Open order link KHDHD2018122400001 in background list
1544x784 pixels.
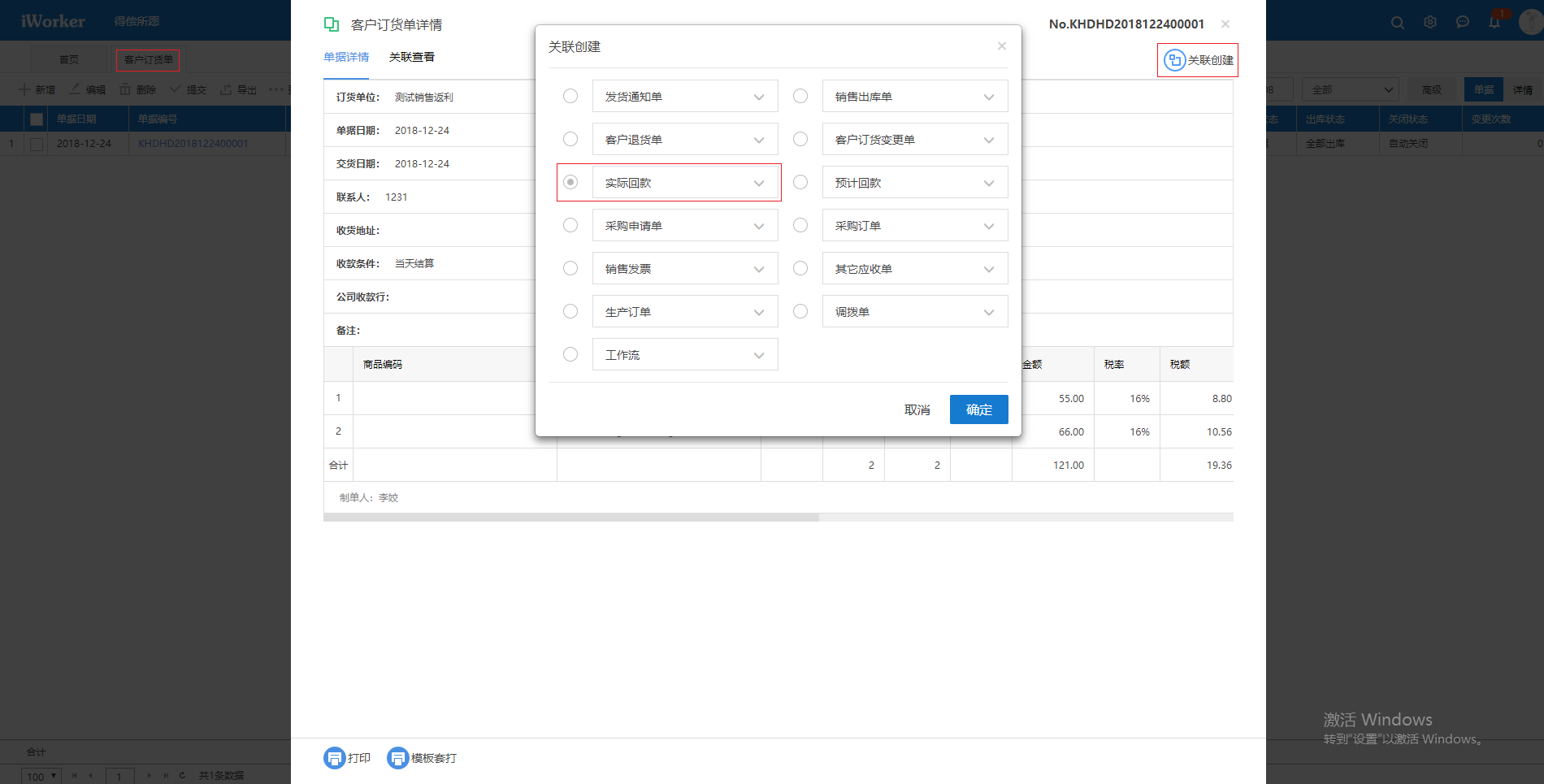click(x=193, y=143)
